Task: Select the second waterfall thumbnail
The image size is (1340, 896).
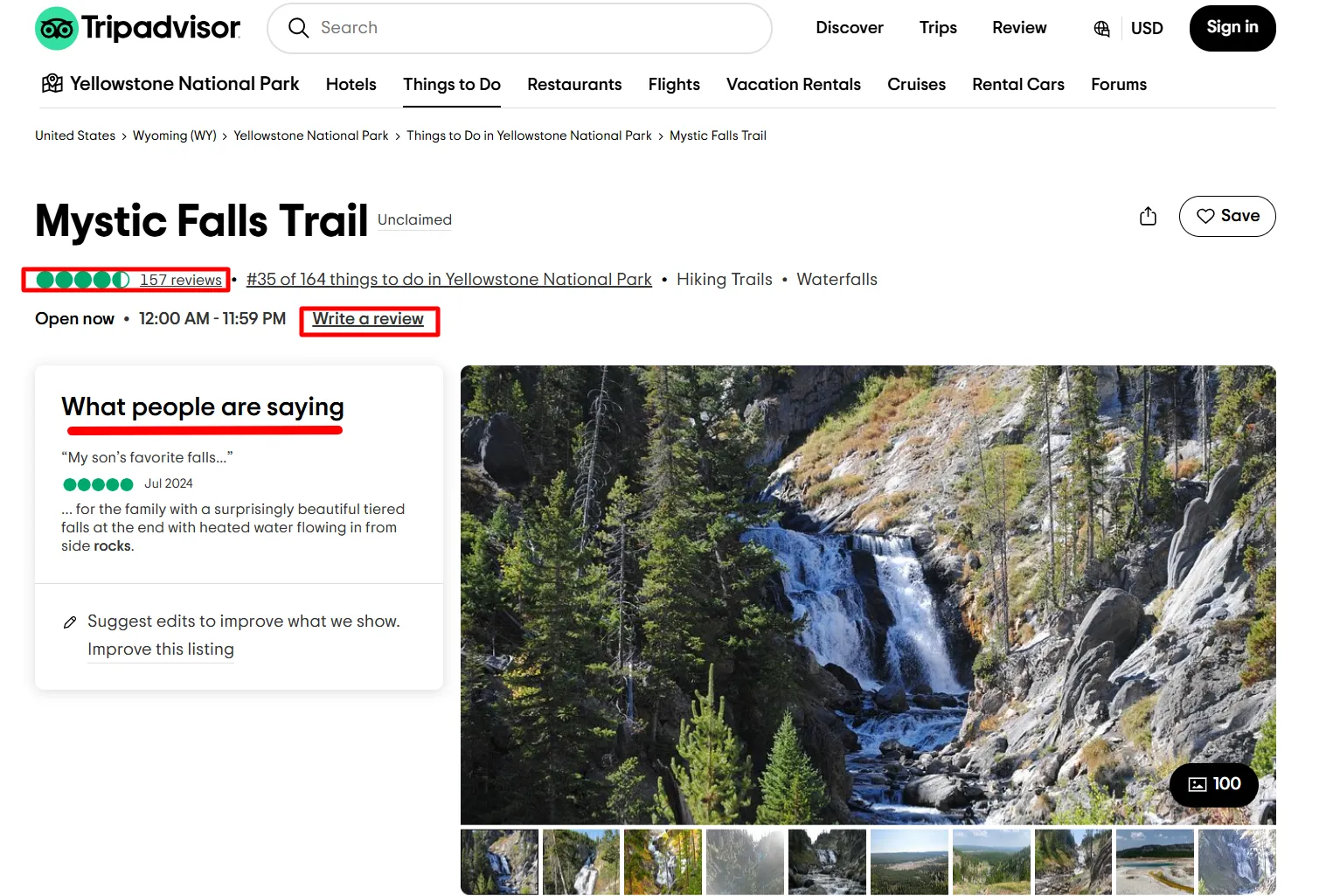Action: [580, 862]
